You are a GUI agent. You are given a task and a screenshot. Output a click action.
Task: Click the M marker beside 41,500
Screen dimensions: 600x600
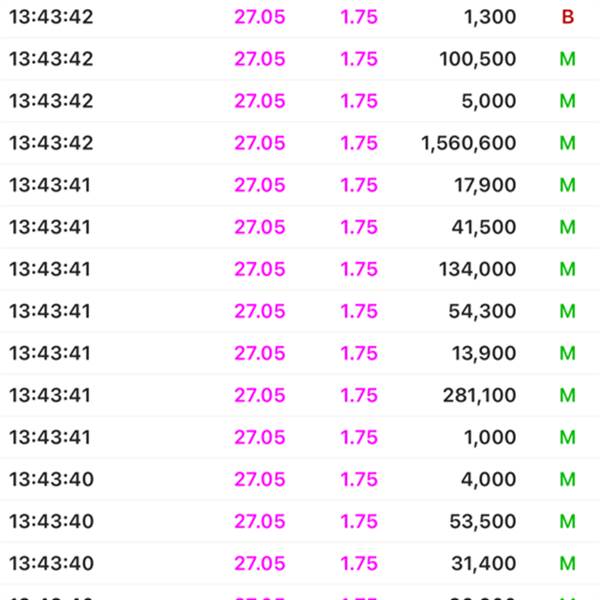(x=567, y=227)
